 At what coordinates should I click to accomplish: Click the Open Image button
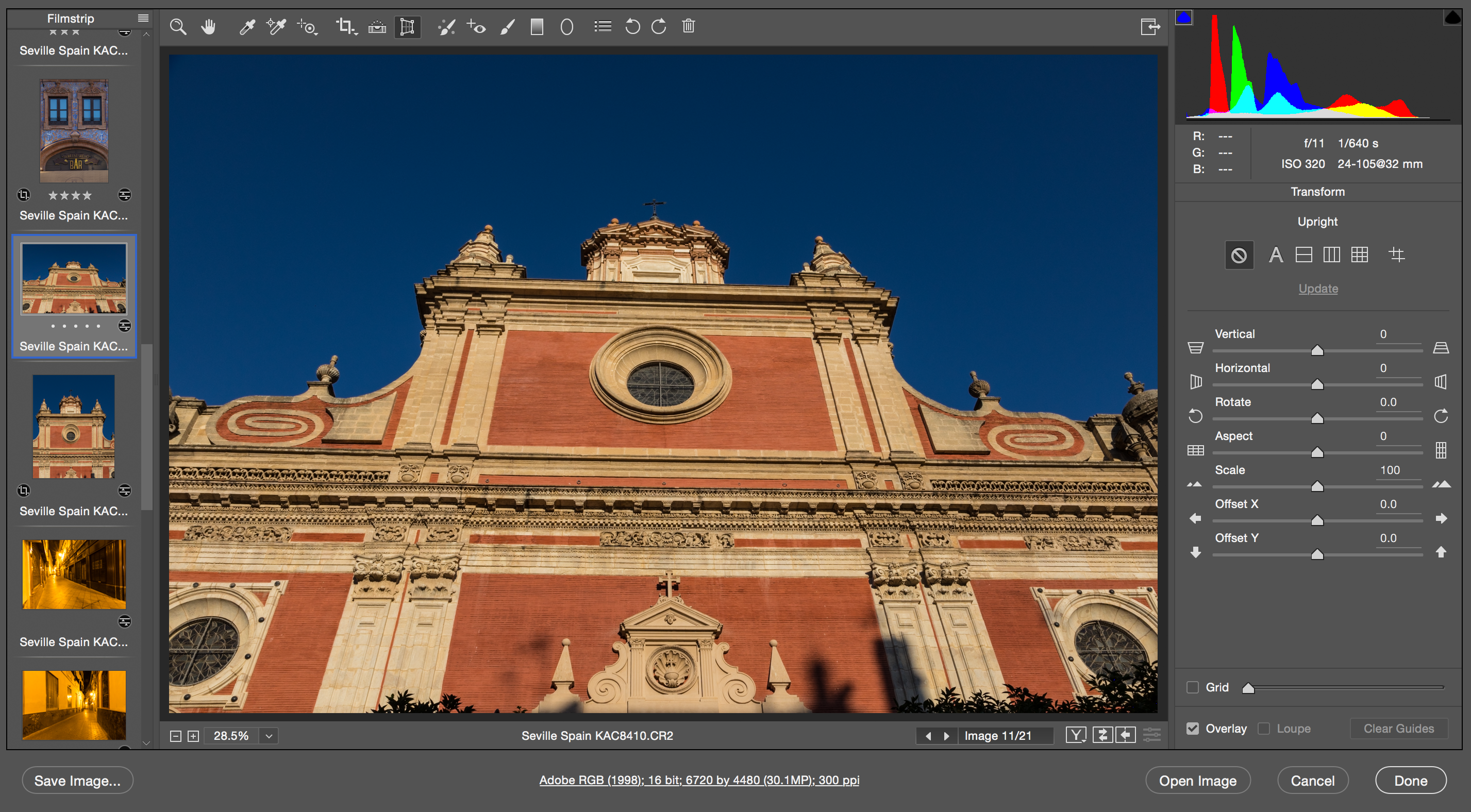1197,780
